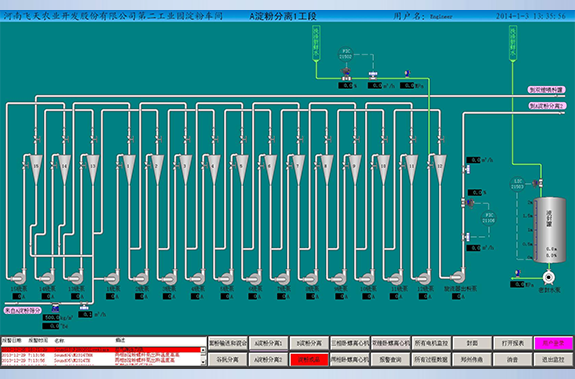Click the 1级泵 pump symbol
Viewport: 575px width, 379px height.
(111, 277)
